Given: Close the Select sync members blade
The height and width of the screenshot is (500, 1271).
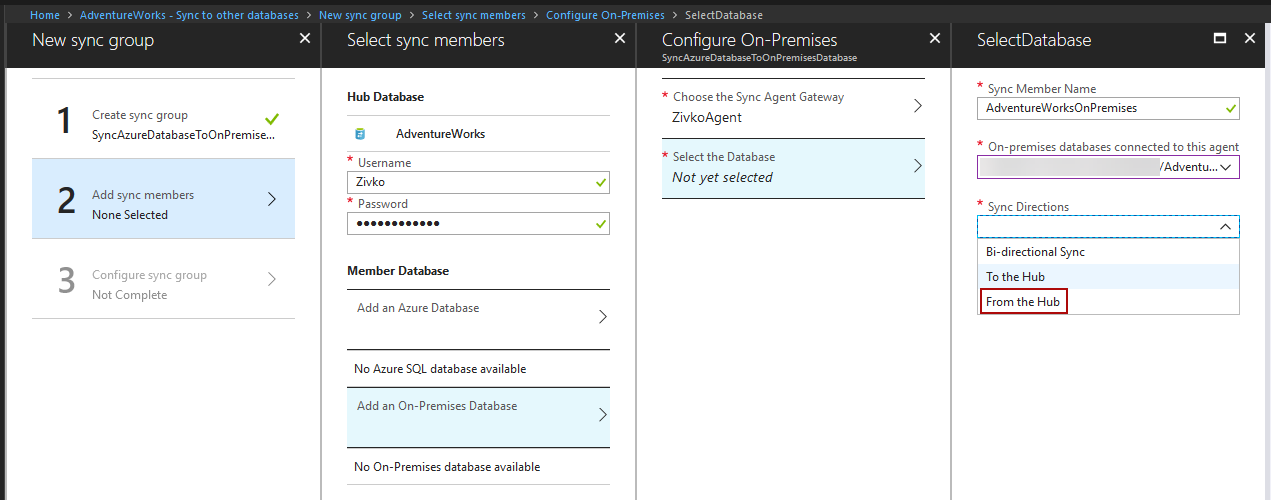Looking at the screenshot, I should coord(620,39).
